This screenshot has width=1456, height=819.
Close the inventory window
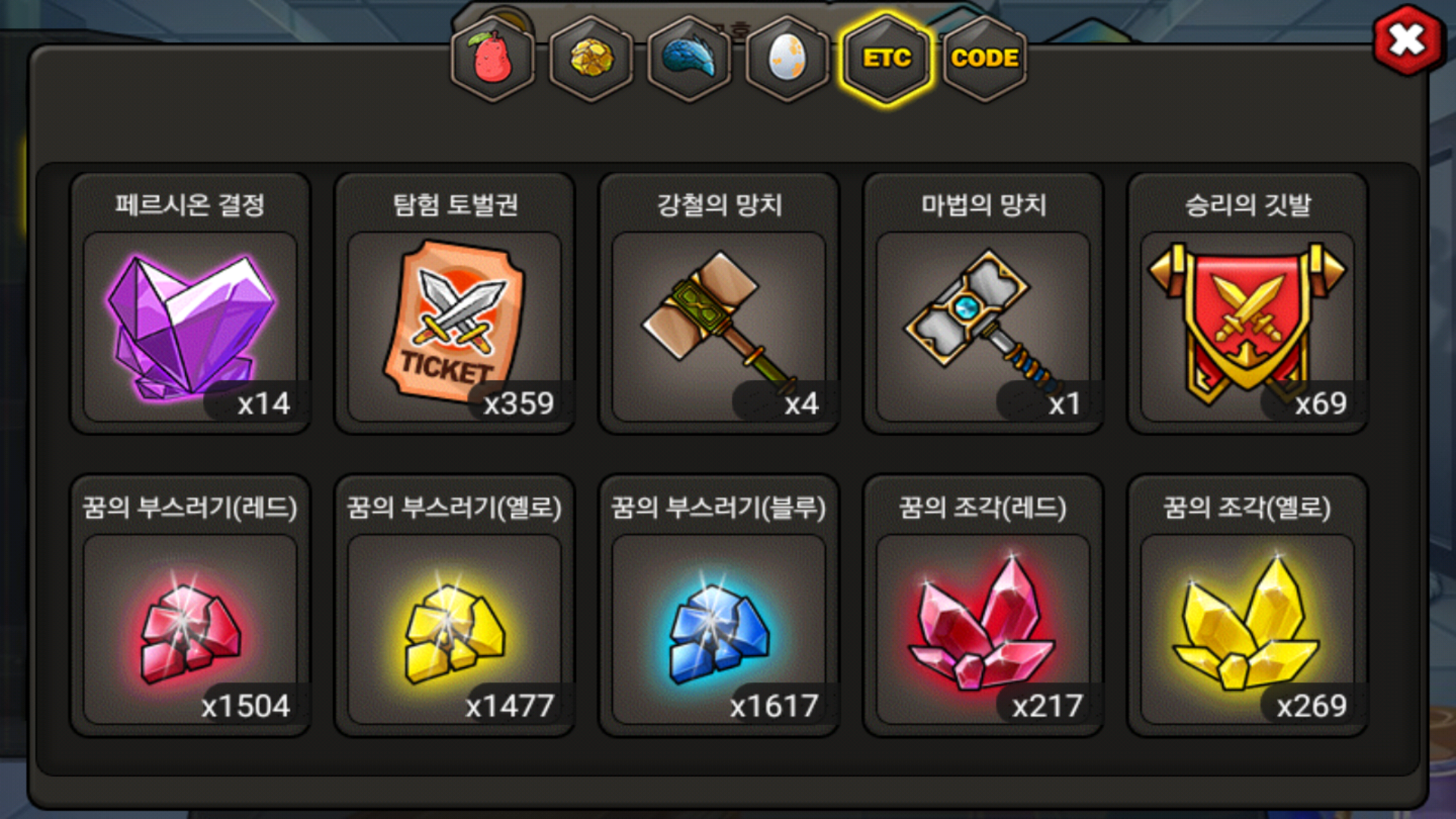[x=1407, y=39]
